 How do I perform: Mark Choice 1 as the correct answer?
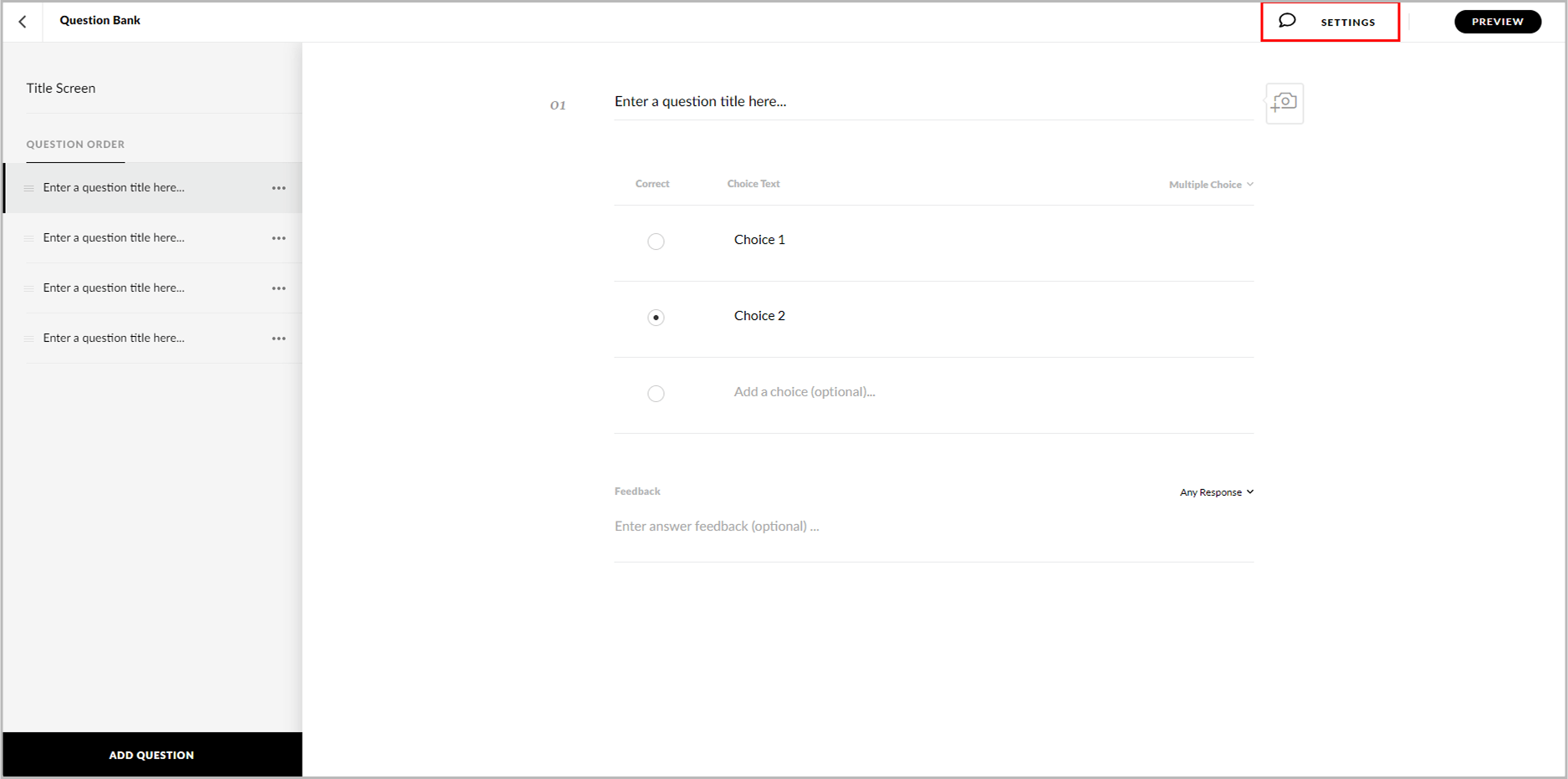click(656, 241)
